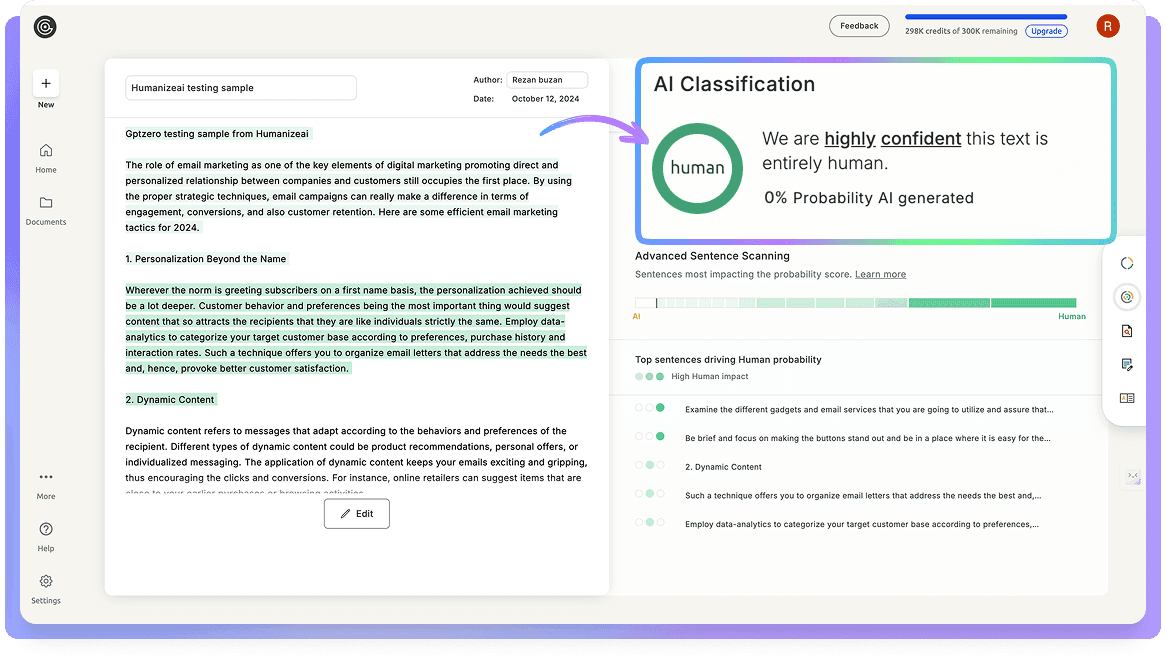Image resolution: width=1166 pixels, height=664 pixels.
Task: Collapse the right side panel
Action: click(1132, 477)
